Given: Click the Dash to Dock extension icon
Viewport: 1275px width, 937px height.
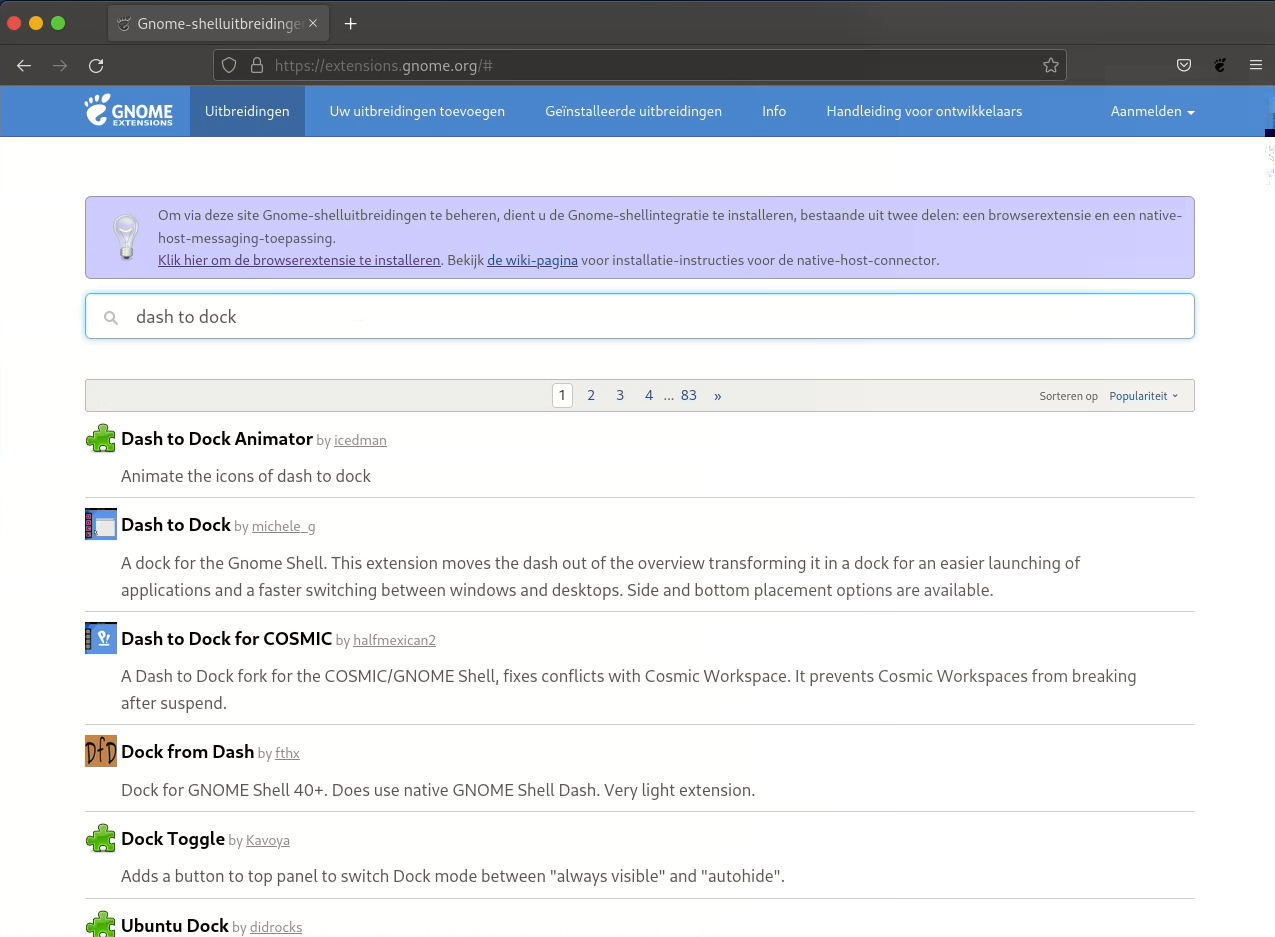Looking at the screenshot, I should (101, 525).
